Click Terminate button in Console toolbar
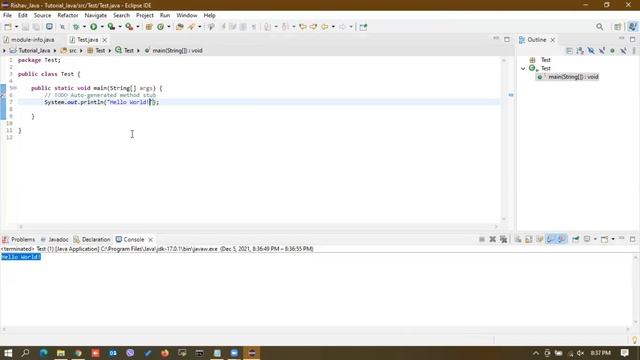Viewport: 640px width, 360px height. click(x=482, y=240)
